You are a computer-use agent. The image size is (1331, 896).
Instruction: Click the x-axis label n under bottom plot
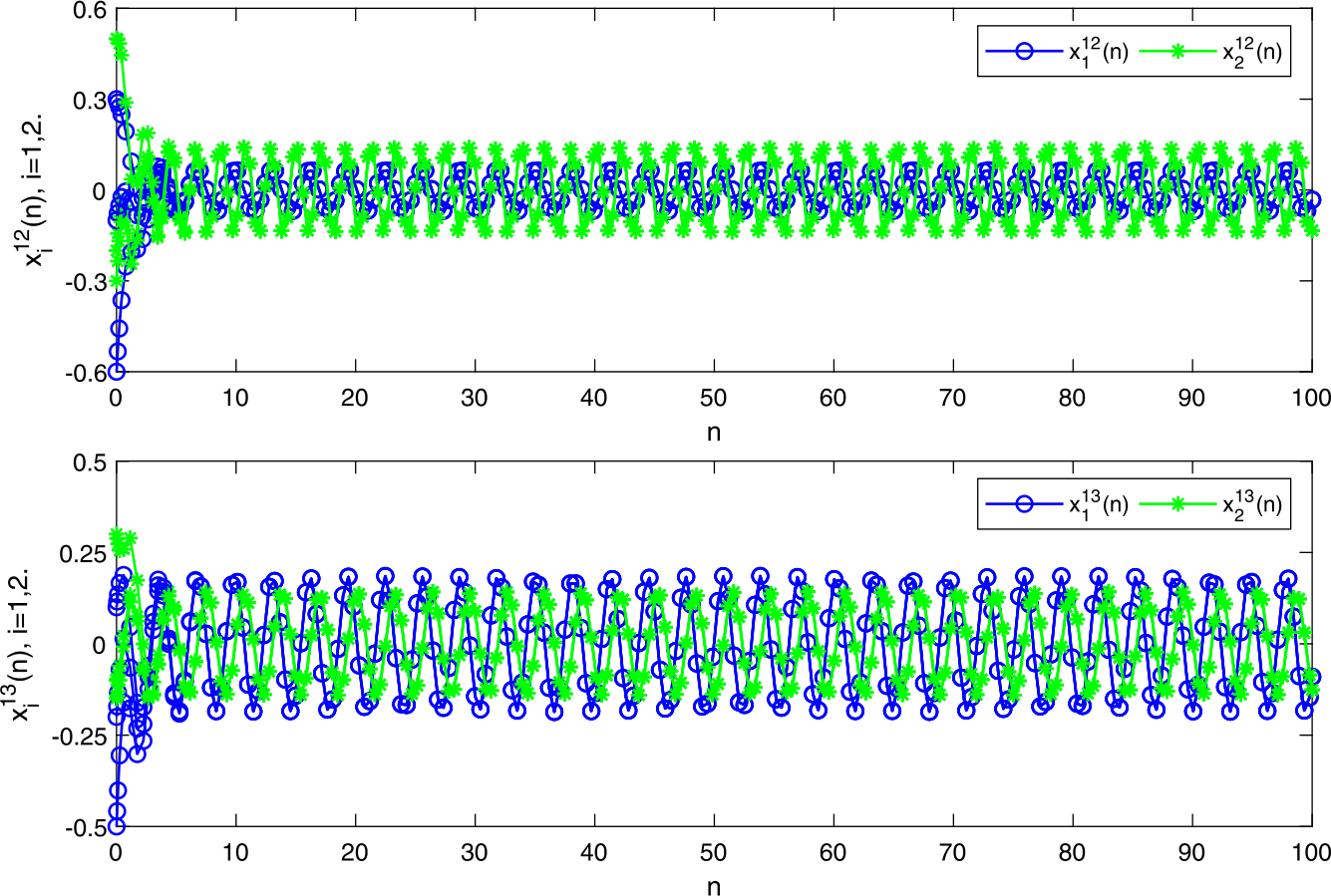(x=714, y=887)
